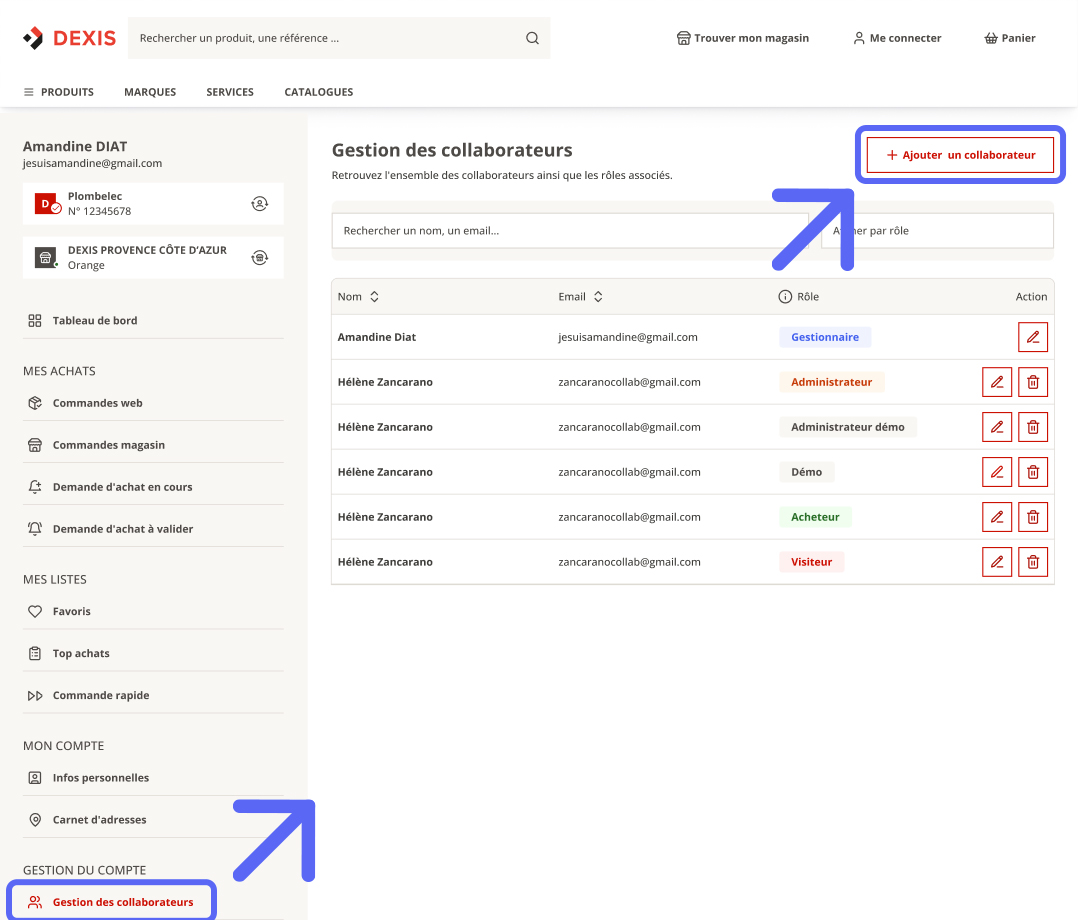The width and height of the screenshot is (1078, 920).
Task: Open Carnet d'adresses
Action: (153, 820)
